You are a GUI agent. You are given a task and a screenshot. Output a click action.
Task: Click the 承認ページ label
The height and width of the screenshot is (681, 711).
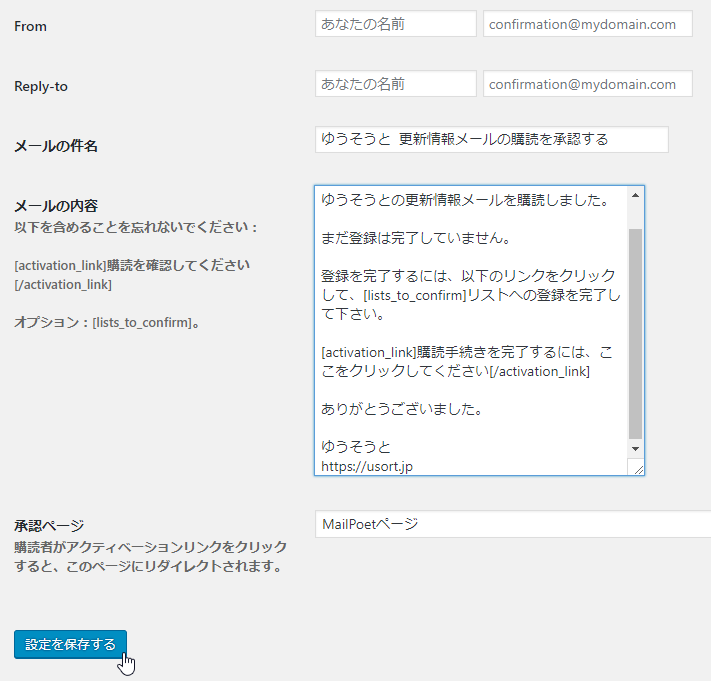pyautogui.click(x=49, y=526)
